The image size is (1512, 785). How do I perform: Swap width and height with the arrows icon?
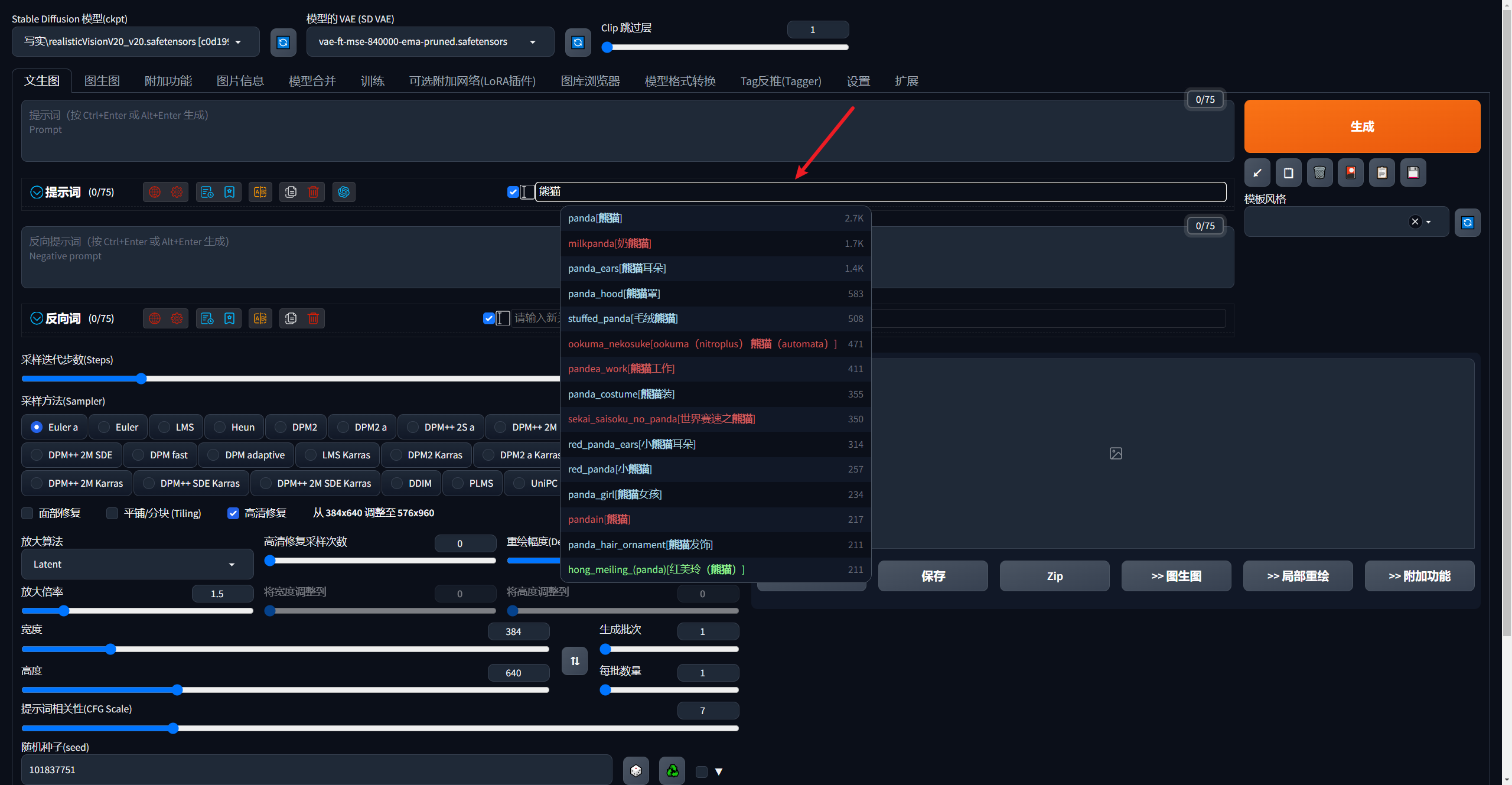click(x=574, y=661)
